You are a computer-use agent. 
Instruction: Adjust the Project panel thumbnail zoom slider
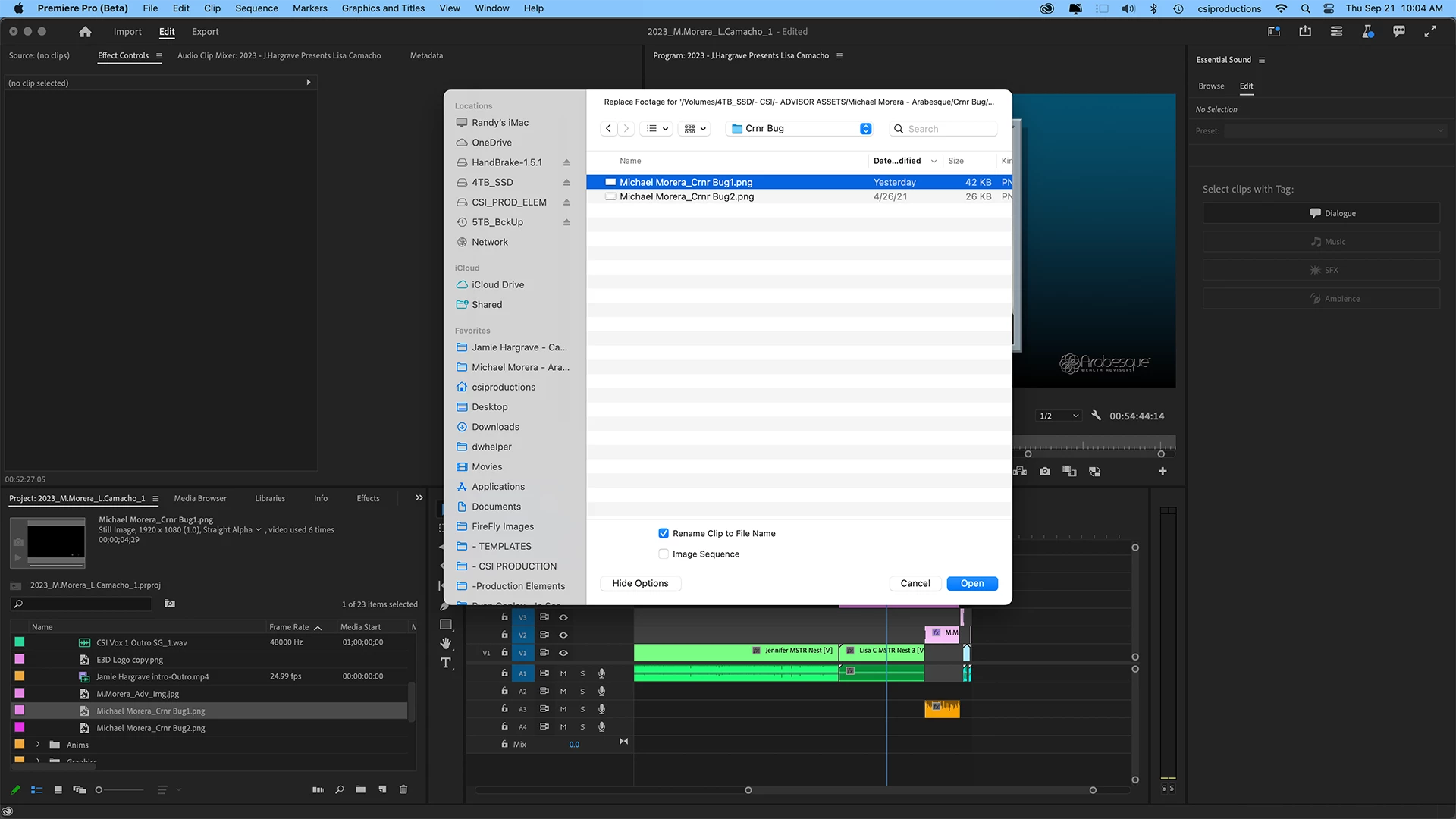tap(99, 790)
